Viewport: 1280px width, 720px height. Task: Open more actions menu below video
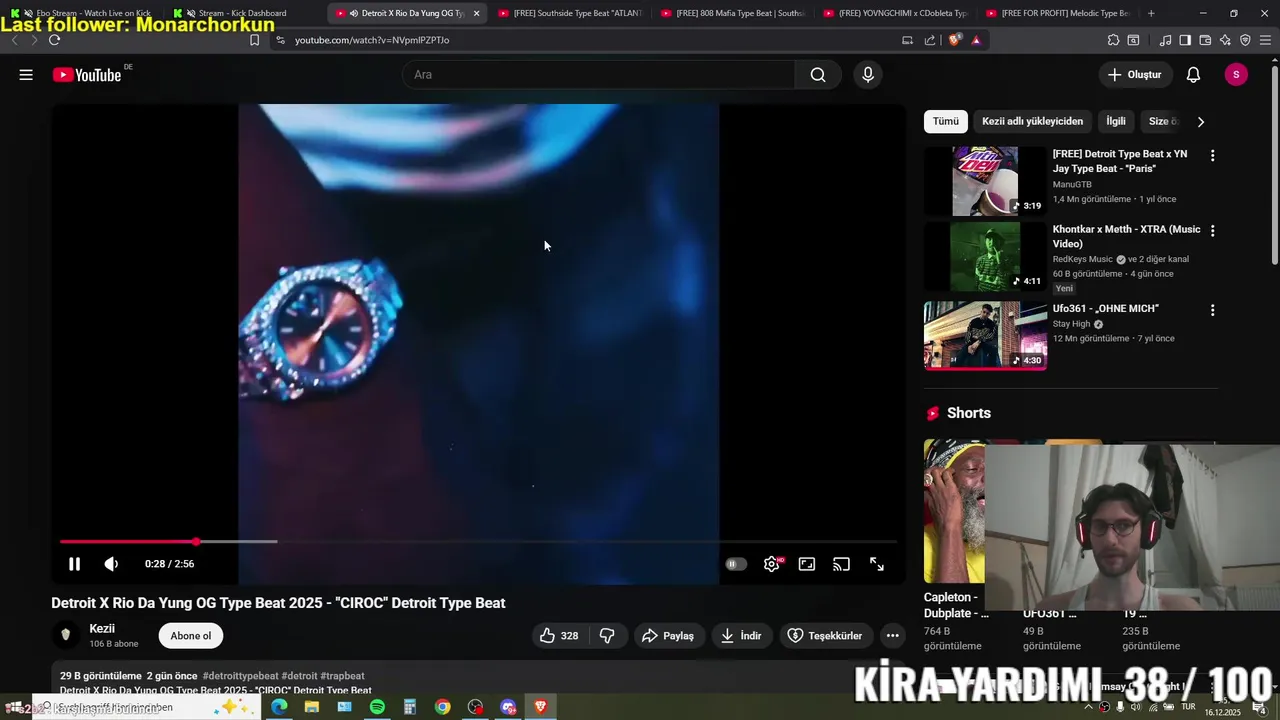[x=893, y=636]
